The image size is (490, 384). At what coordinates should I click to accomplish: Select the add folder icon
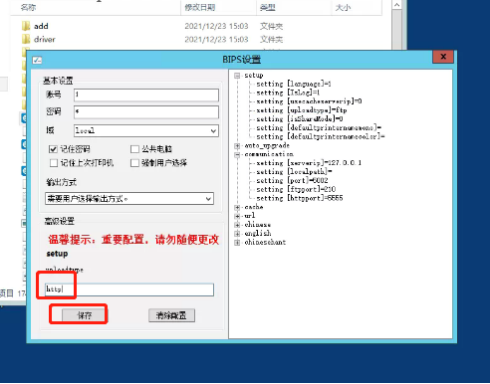click(x=26, y=26)
